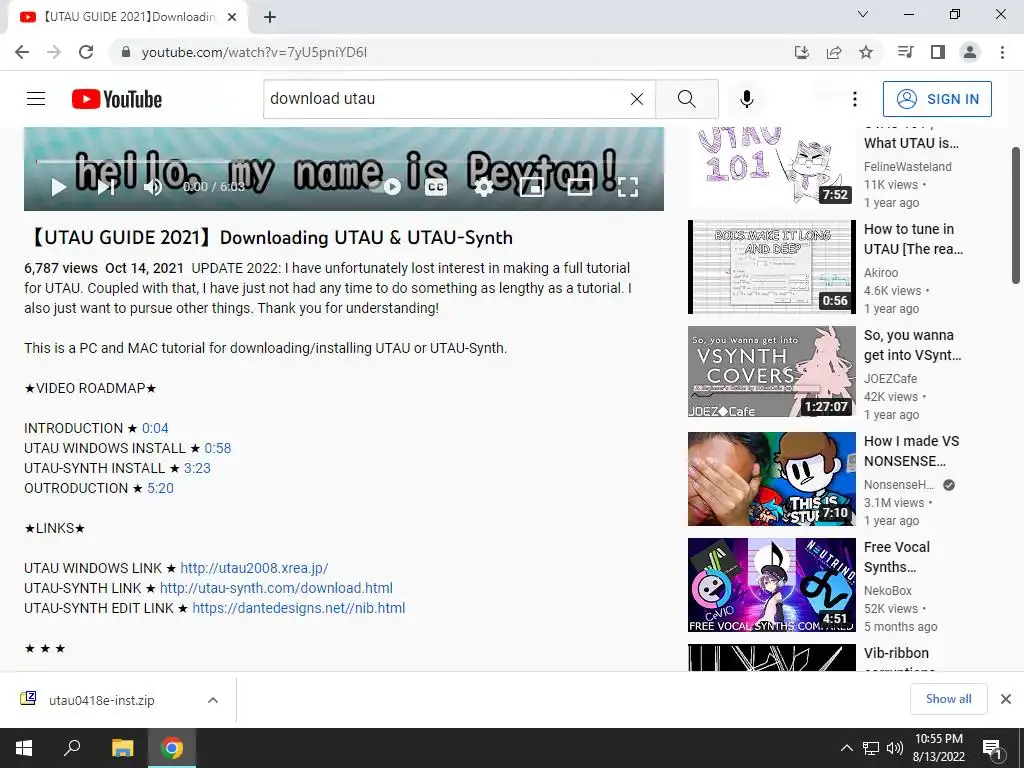Open Windows Start menu
1024x768 pixels.
[24, 748]
